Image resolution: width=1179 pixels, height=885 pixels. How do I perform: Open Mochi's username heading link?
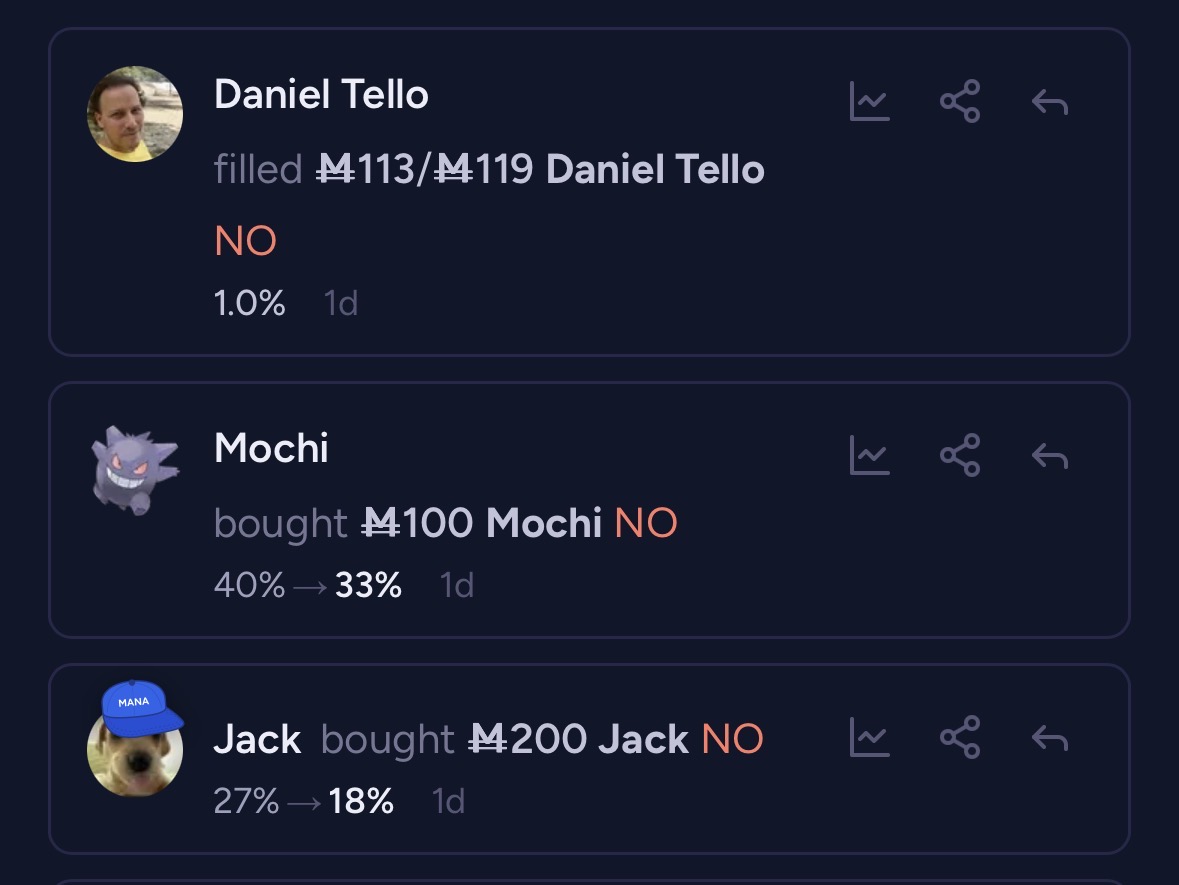tap(271, 449)
